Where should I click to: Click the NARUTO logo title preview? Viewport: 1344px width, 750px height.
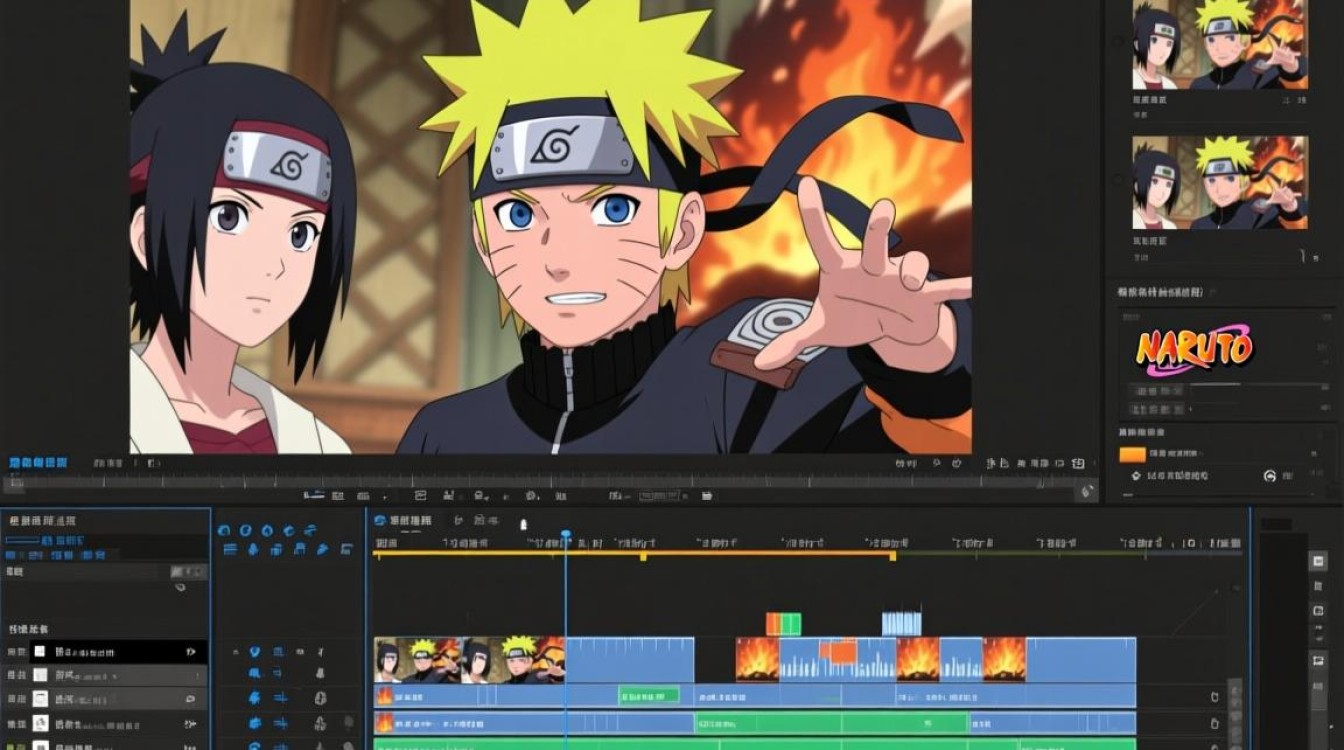point(1194,349)
